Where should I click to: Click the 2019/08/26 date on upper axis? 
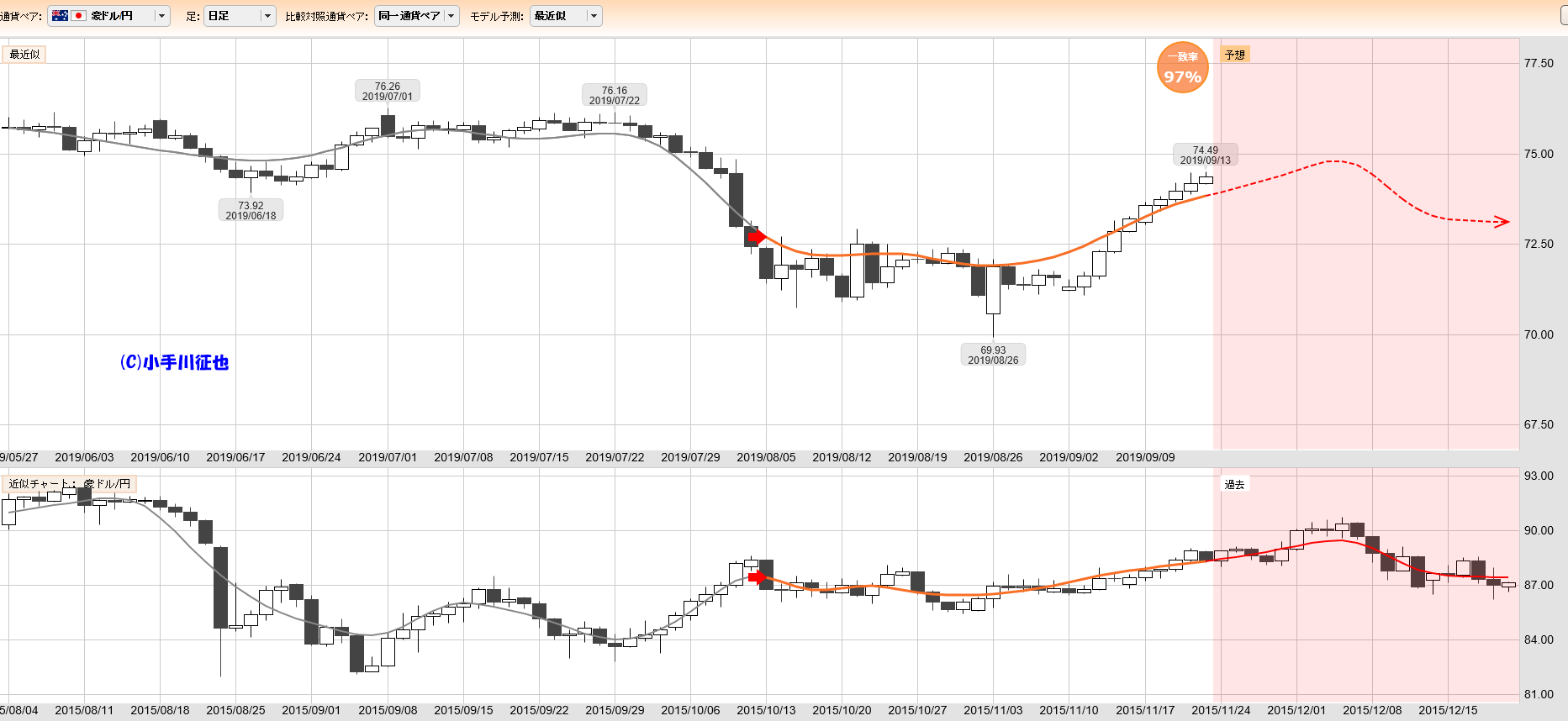(993, 457)
